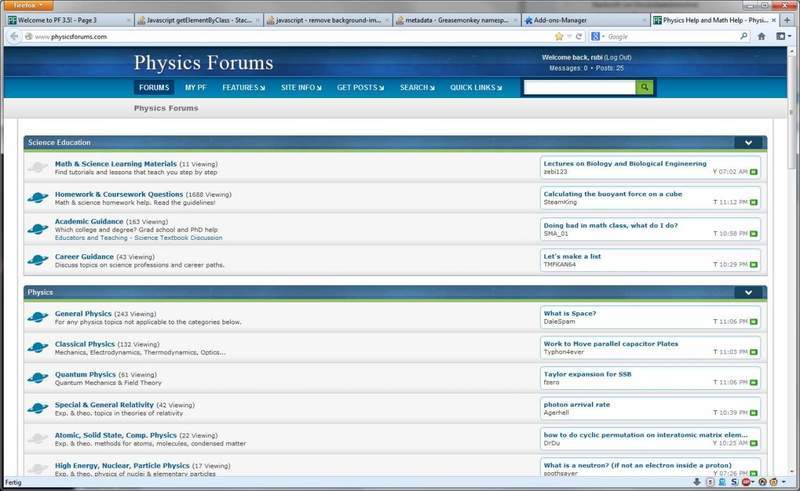Open the new tab plus button

(787, 20)
